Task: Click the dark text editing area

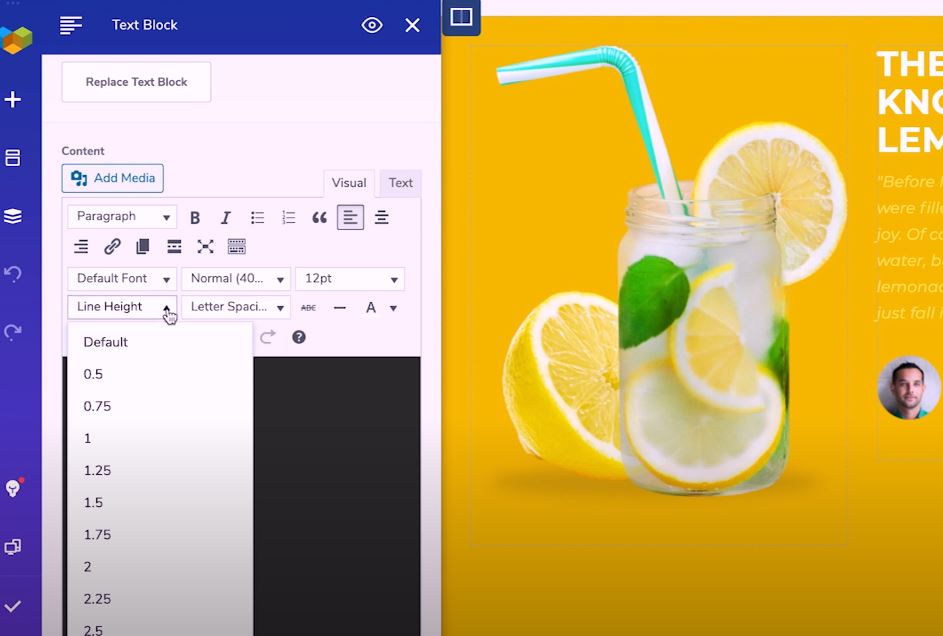Action: pos(337,496)
